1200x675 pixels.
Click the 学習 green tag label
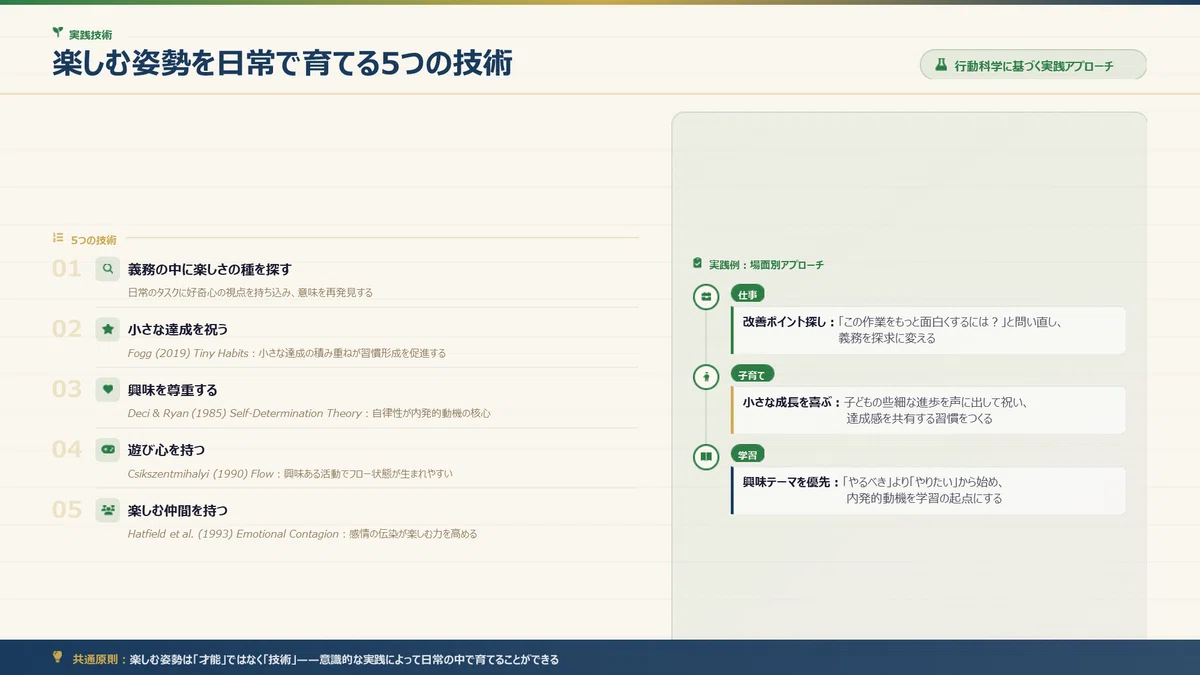click(x=748, y=455)
